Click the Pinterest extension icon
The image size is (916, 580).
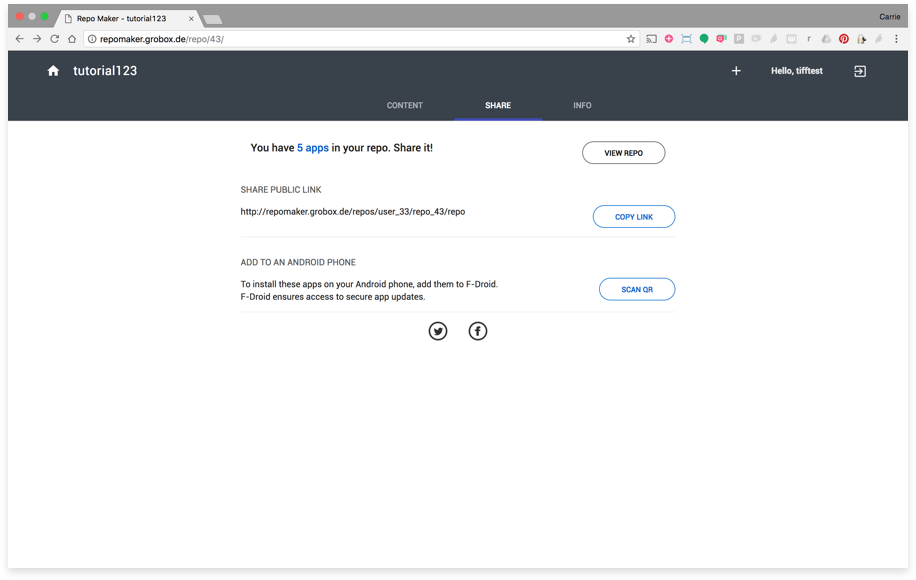tap(844, 39)
